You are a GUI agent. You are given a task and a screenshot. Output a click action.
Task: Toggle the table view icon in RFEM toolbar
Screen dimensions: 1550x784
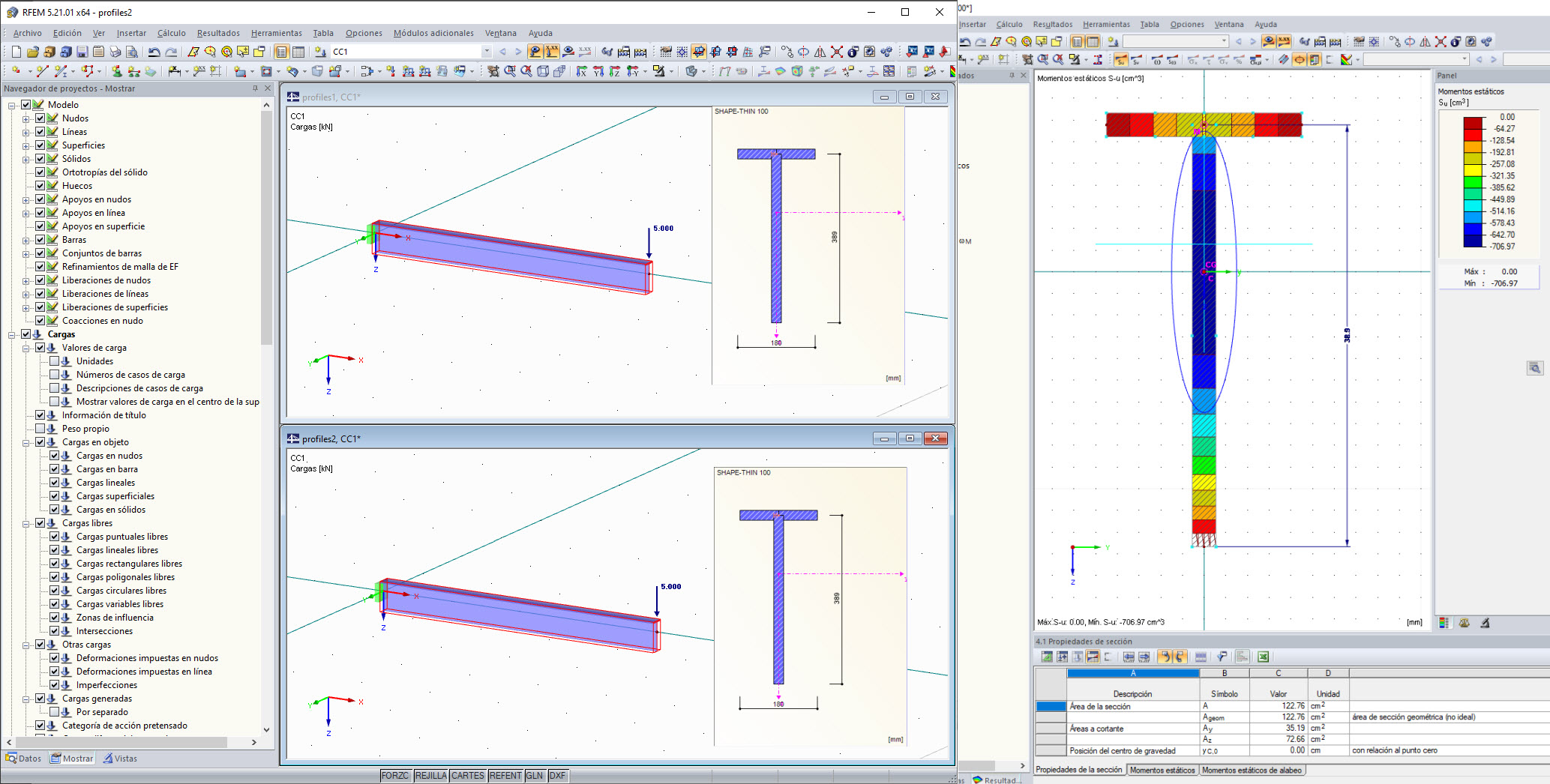(x=298, y=52)
